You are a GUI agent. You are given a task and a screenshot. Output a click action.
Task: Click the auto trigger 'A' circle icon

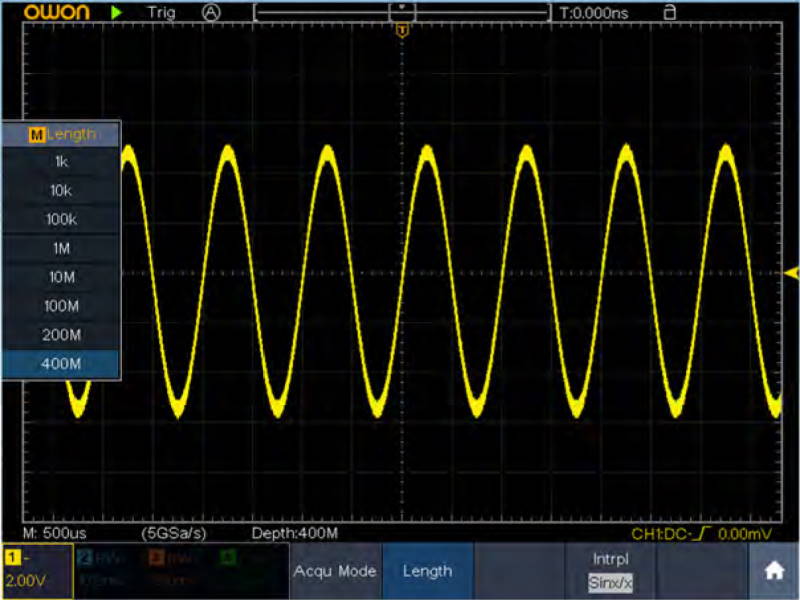coord(210,12)
